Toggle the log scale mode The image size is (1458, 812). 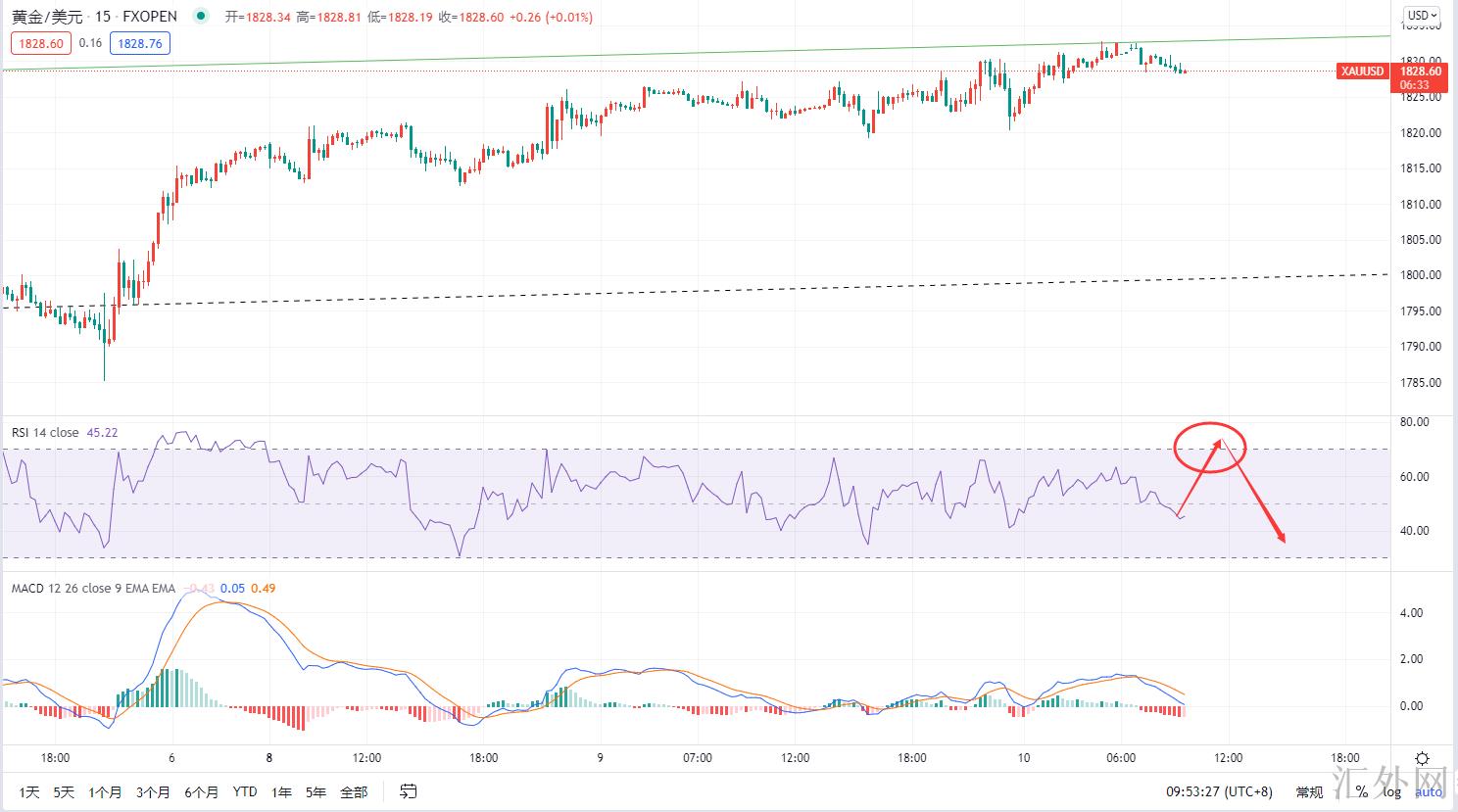click(1392, 791)
